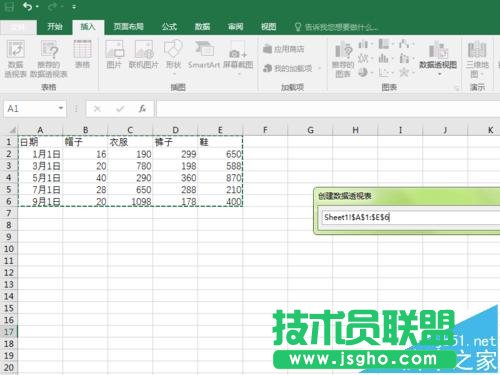Open the 数据 (Data) tab
Viewport: 500px width, 375px height.
(202, 27)
